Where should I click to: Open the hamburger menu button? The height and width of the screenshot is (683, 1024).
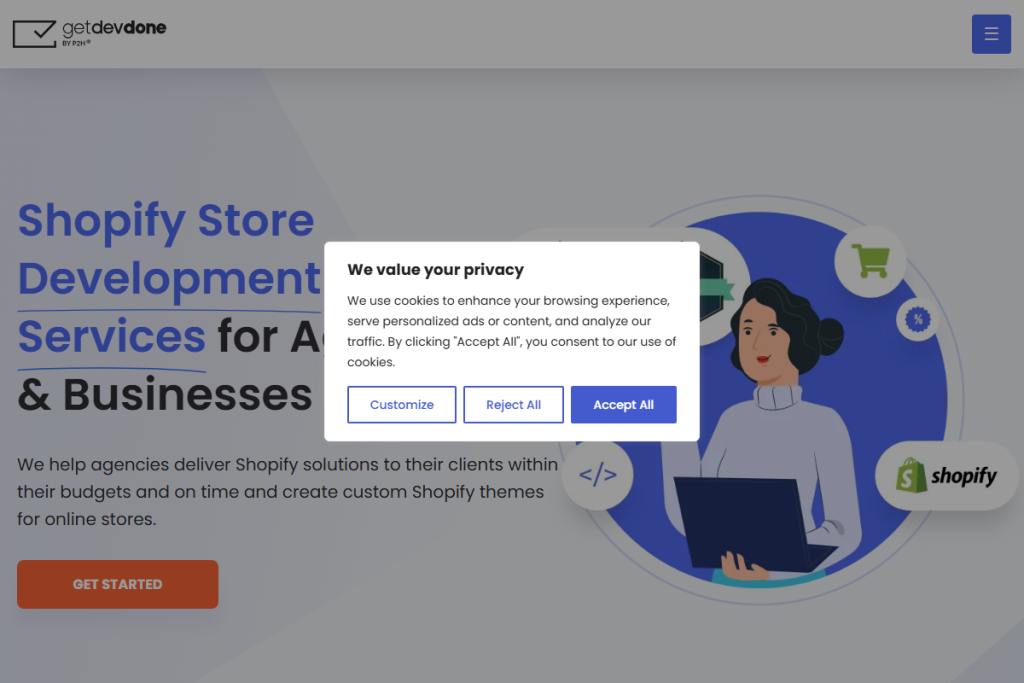click(991, 34)
